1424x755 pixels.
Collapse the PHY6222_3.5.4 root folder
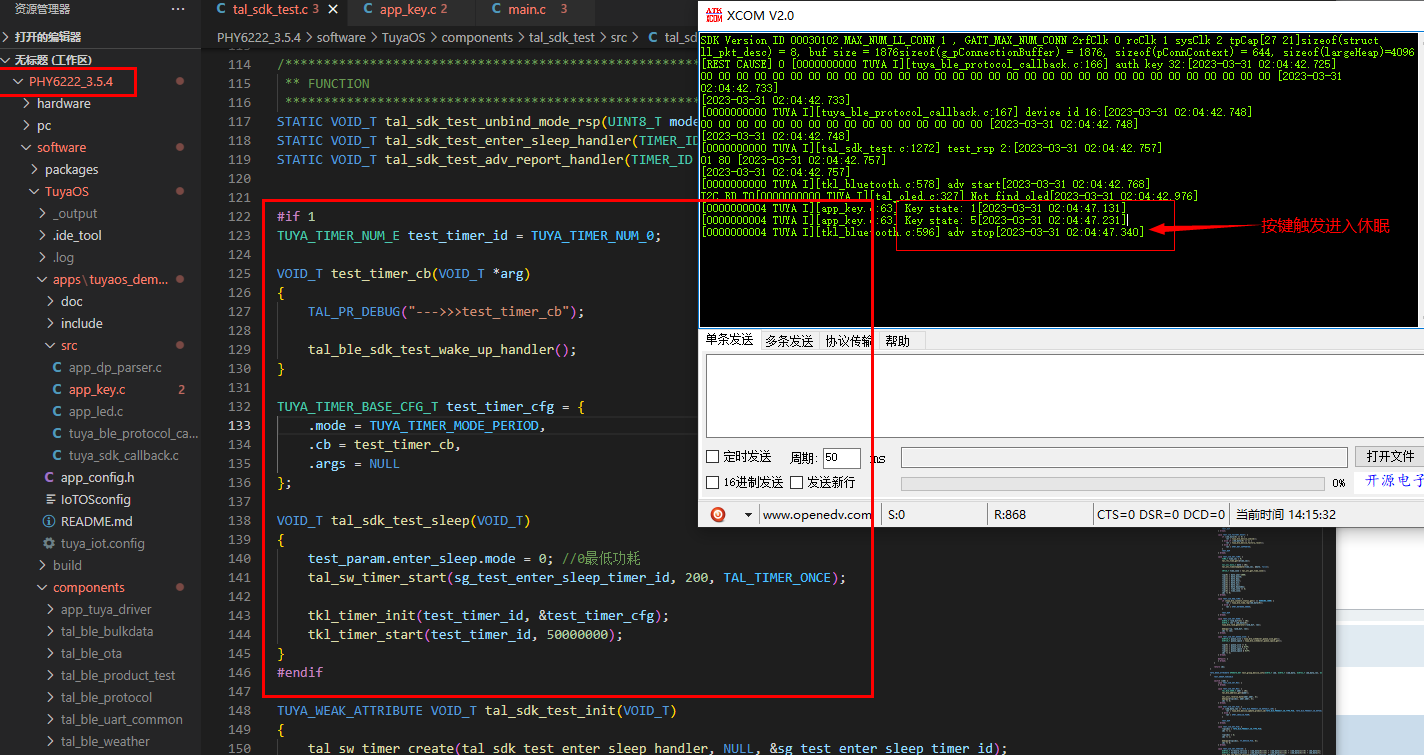point(18,81)
